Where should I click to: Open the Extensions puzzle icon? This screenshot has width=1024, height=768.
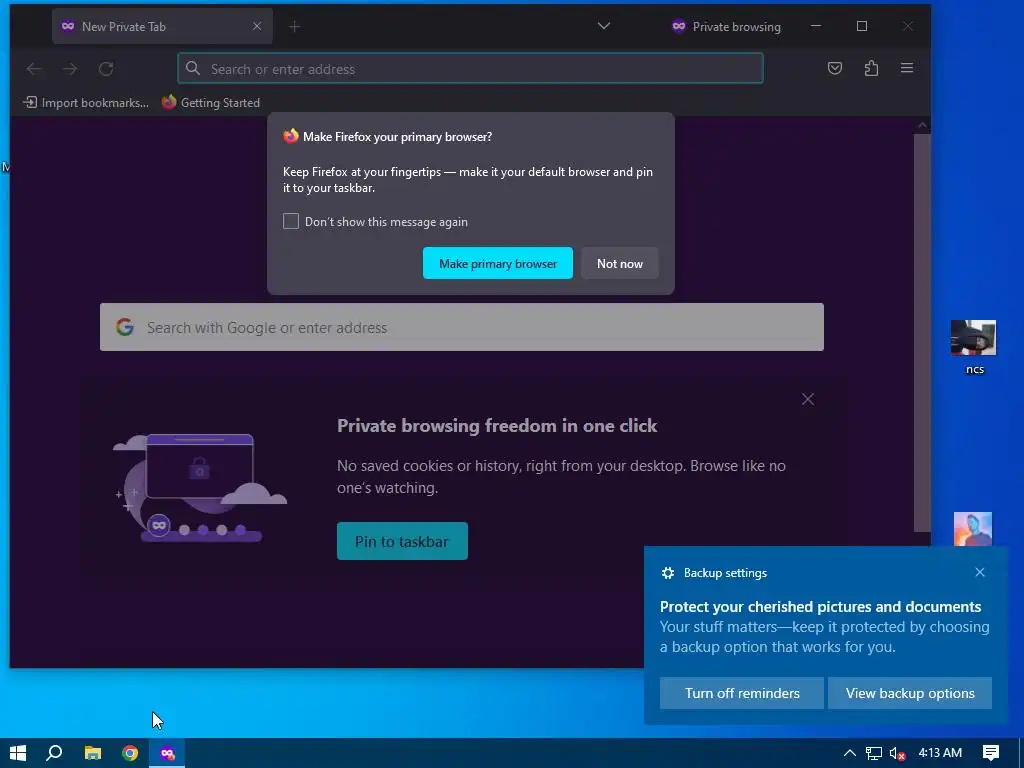(x=871, y=68)
